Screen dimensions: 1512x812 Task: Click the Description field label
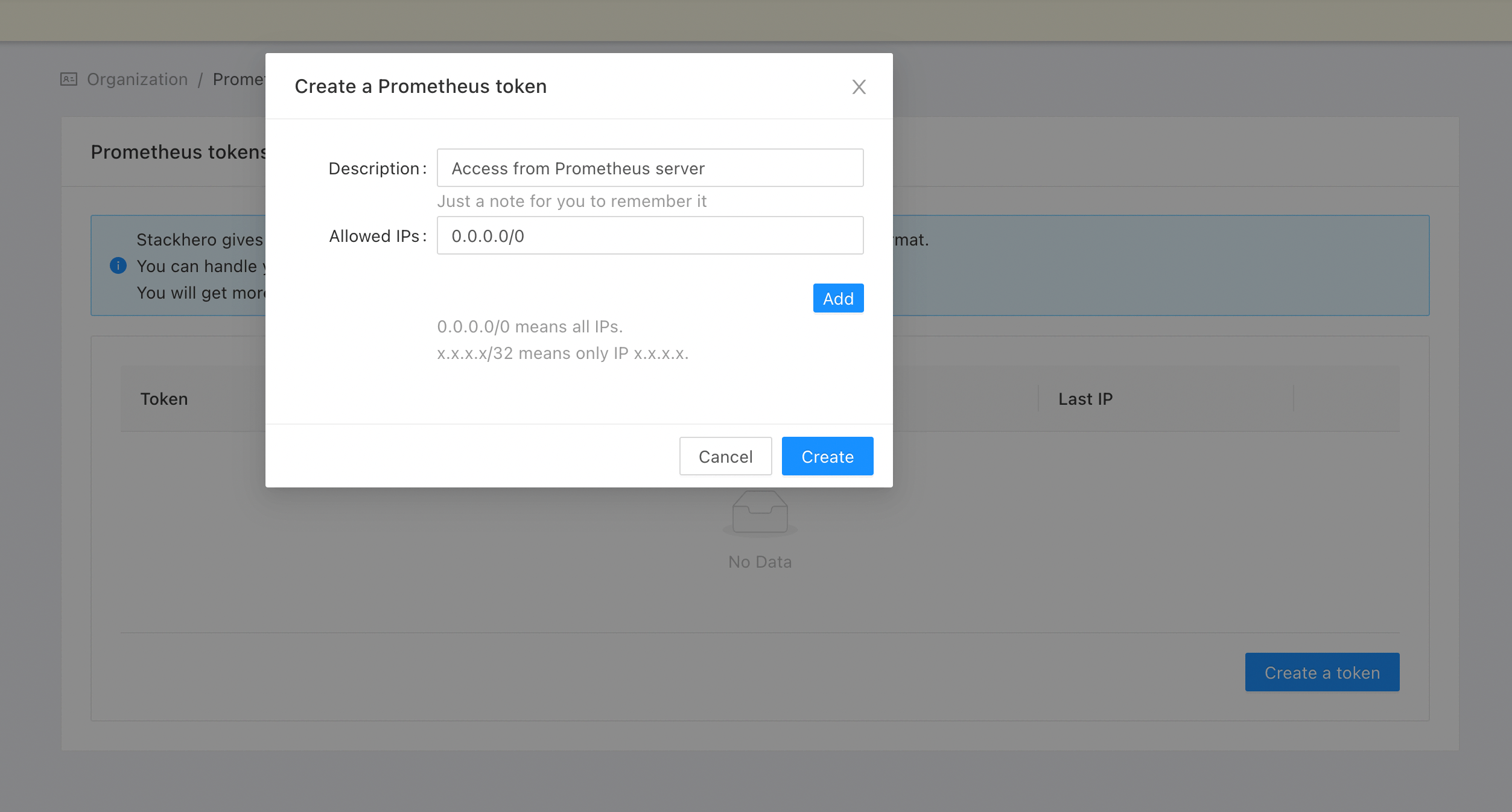point(374,168)
